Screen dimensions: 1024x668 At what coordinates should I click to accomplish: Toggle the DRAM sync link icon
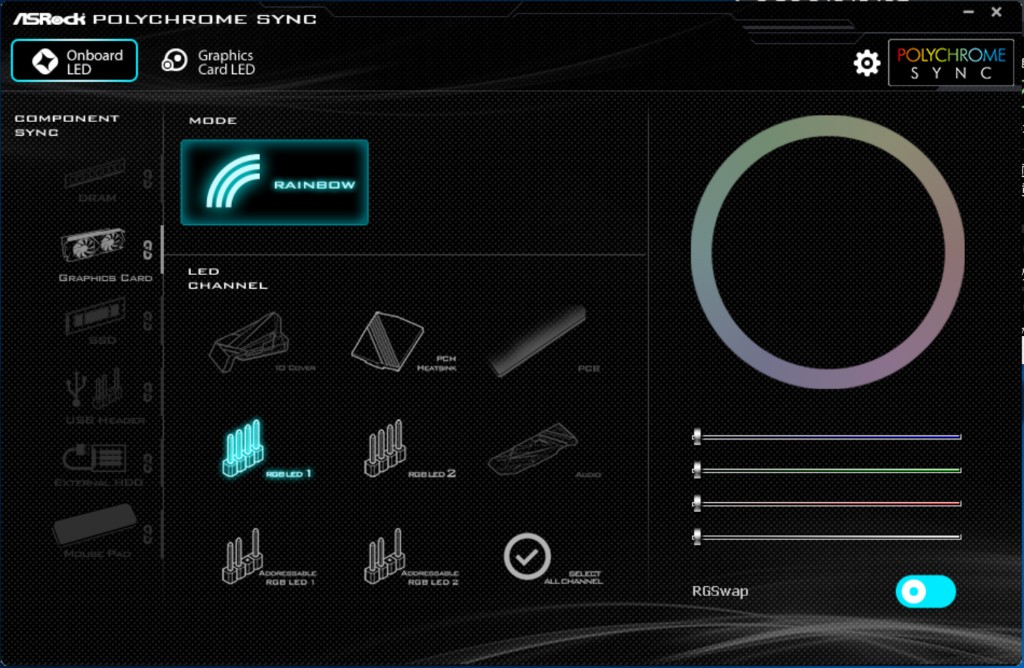[148, 178]
